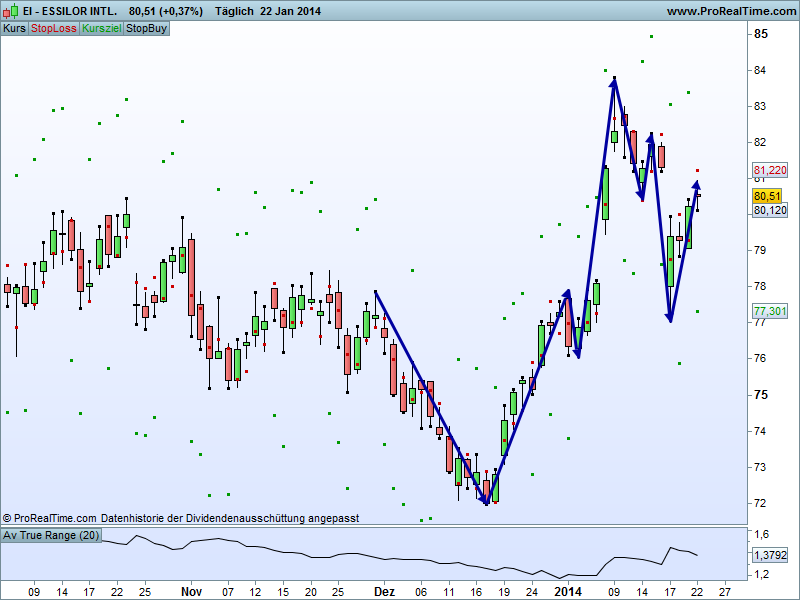Click the Datenhistorie der Dividendenausschüttung angepasst note

coord(230,518)
